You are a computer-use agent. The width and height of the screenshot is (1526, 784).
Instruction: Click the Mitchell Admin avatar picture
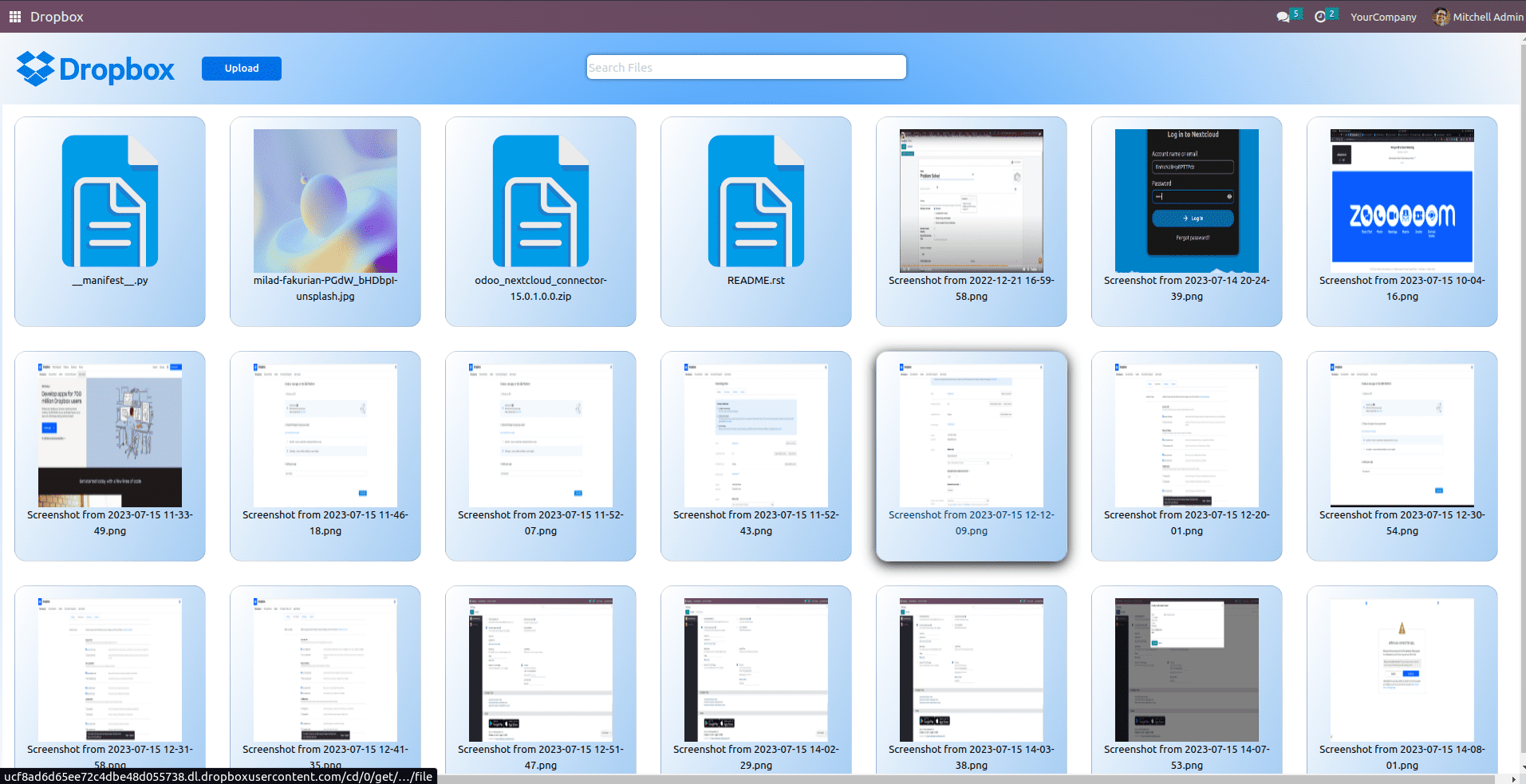(1440, 16)
